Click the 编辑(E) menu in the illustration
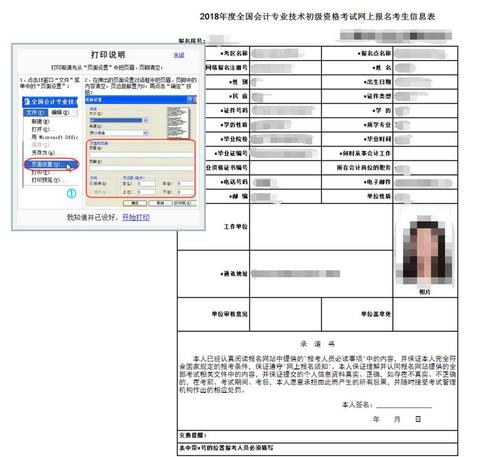The image size is (500, 457). pyautogui.click(x=60, y=113)
